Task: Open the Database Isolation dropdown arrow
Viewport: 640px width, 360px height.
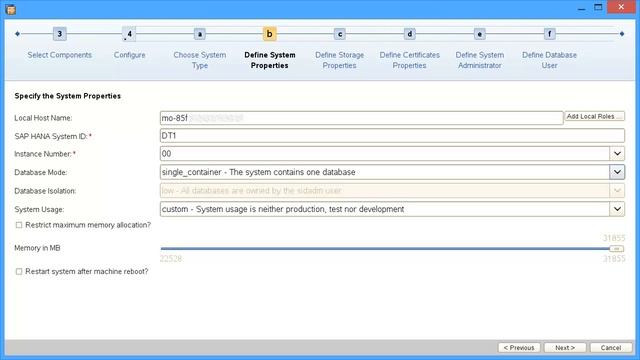Action: tap(617, 191)
